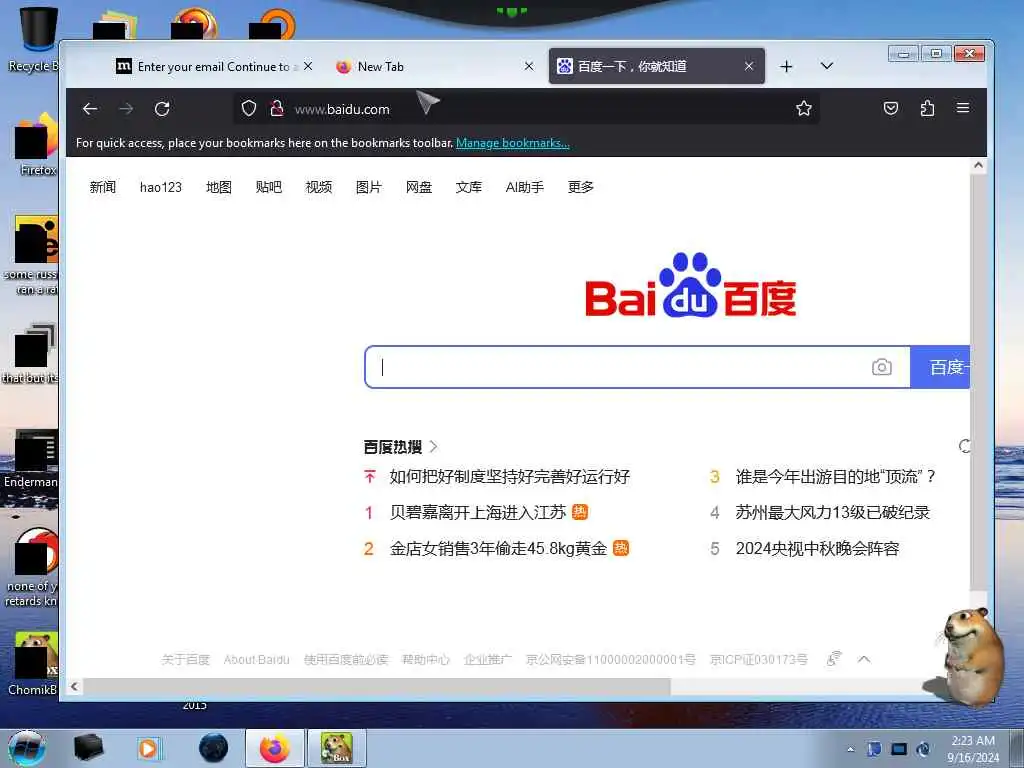
Task: Open 帮助中心 footer link
Action: point(426,660)
